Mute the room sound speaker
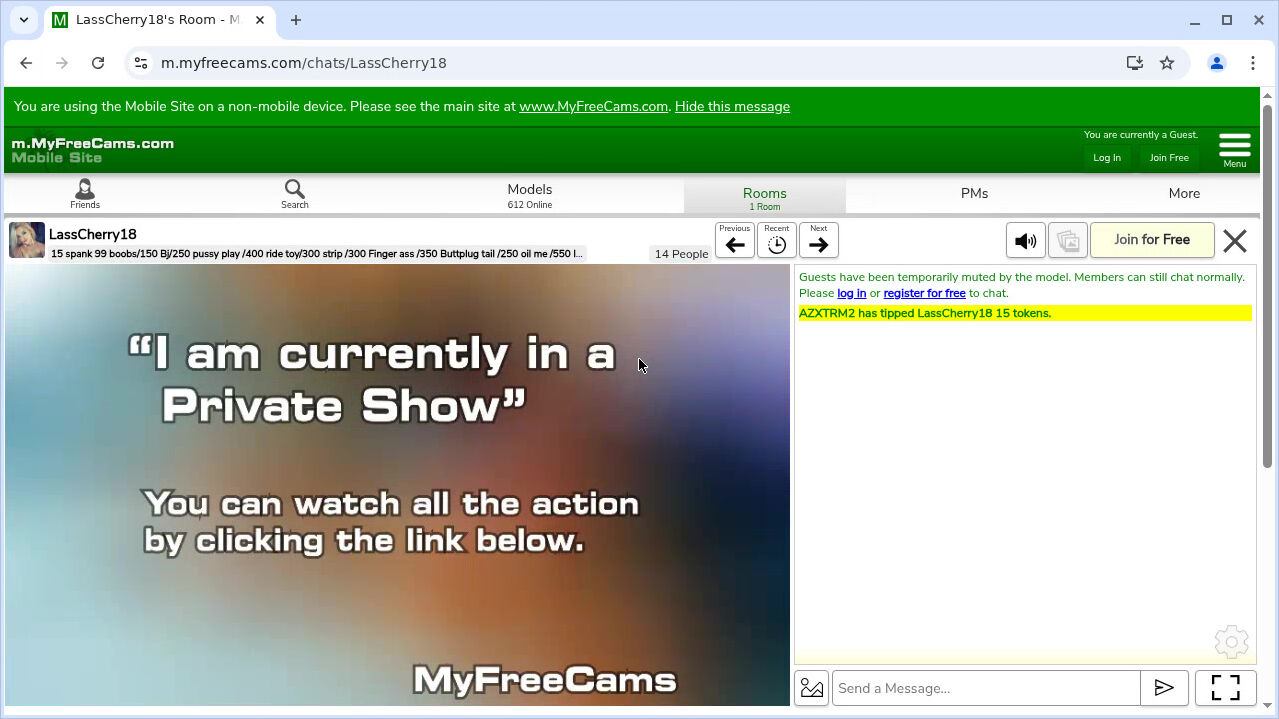Screen dimensions: 1279x719 pos(1025,241)
